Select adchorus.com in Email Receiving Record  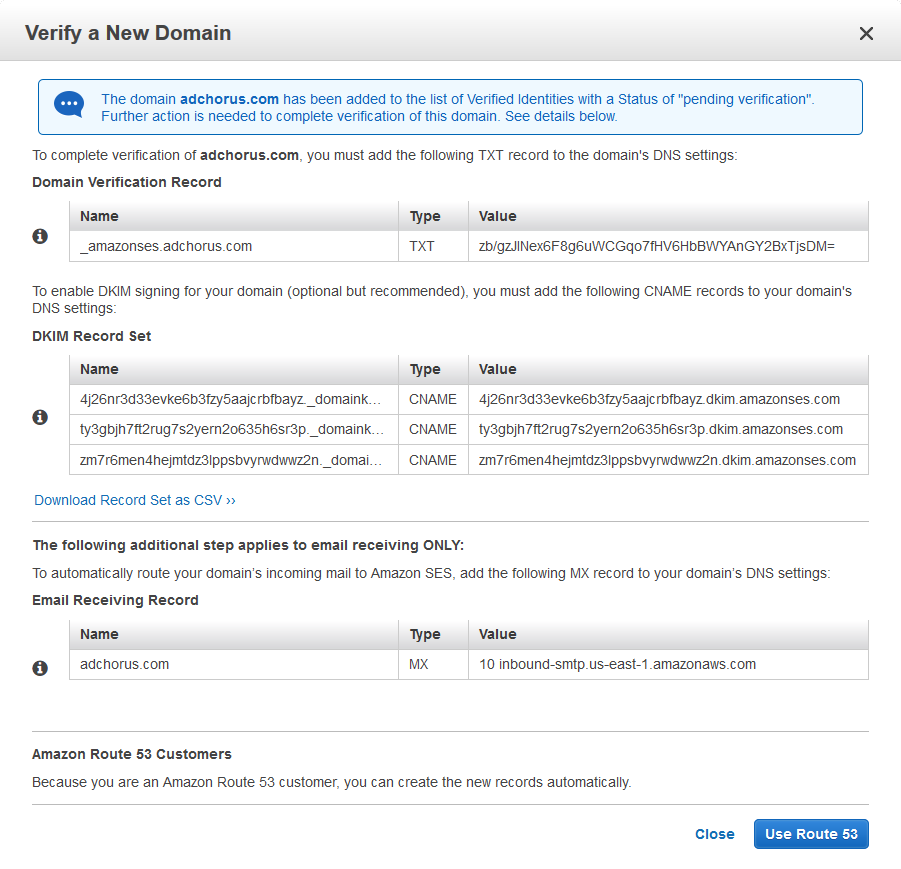pos(234,664)
